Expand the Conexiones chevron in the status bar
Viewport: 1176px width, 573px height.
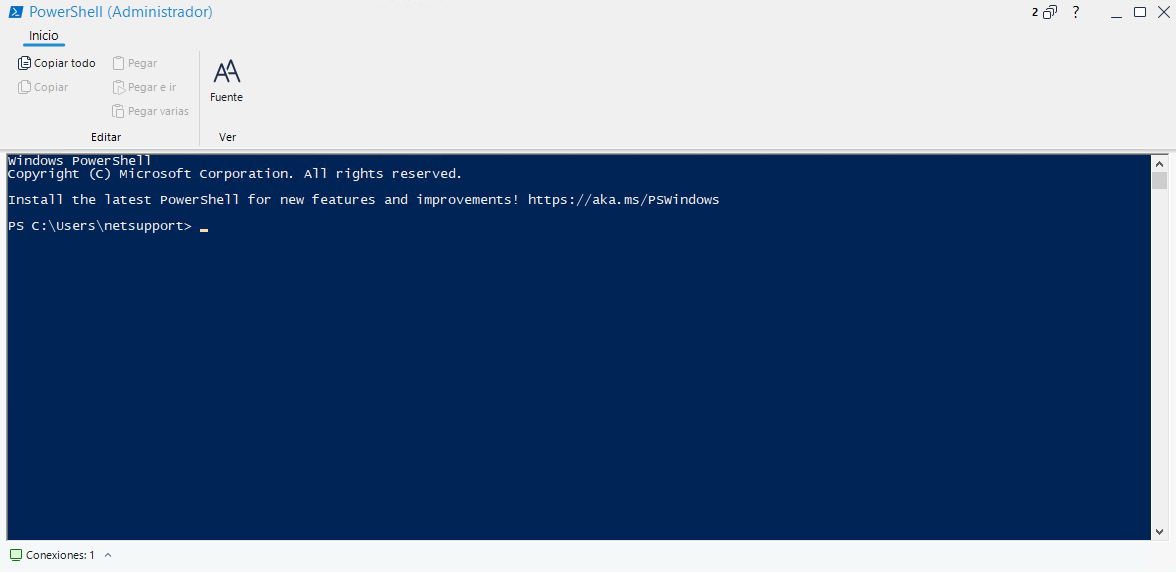click(x=108, y=555)
